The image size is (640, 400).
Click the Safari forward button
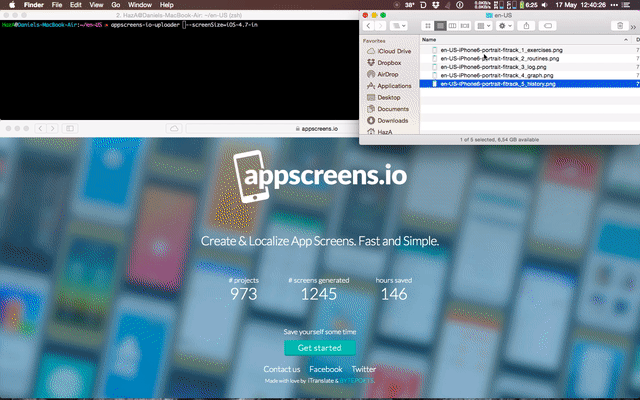click(x=52, y=129)
